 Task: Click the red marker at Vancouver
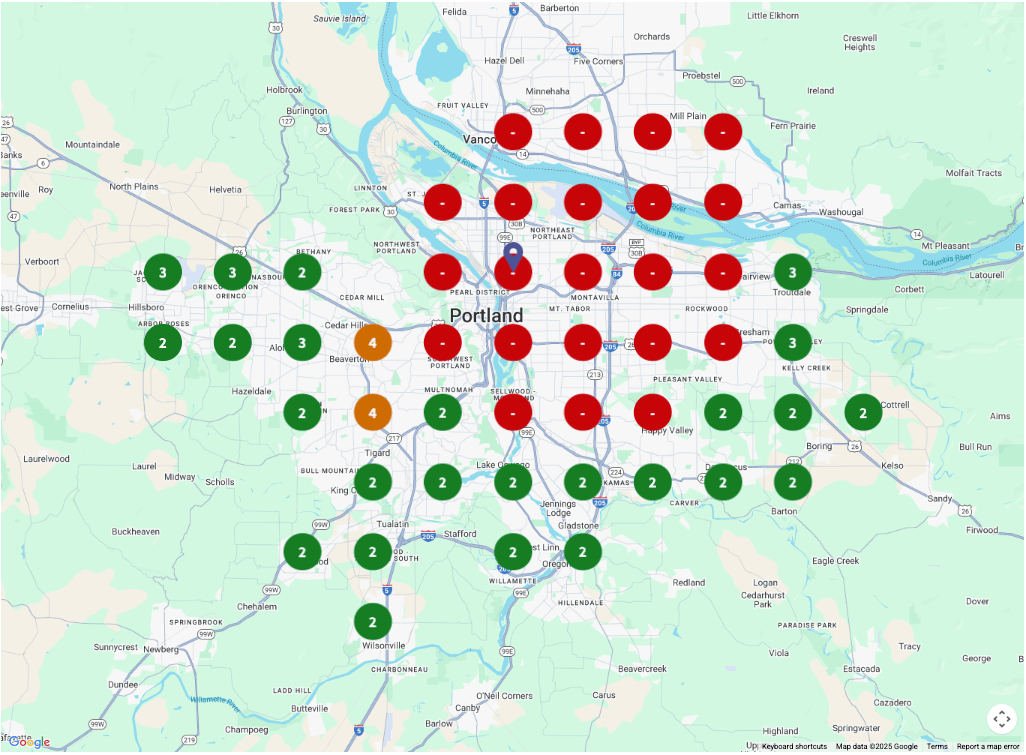tap(513, 132)
